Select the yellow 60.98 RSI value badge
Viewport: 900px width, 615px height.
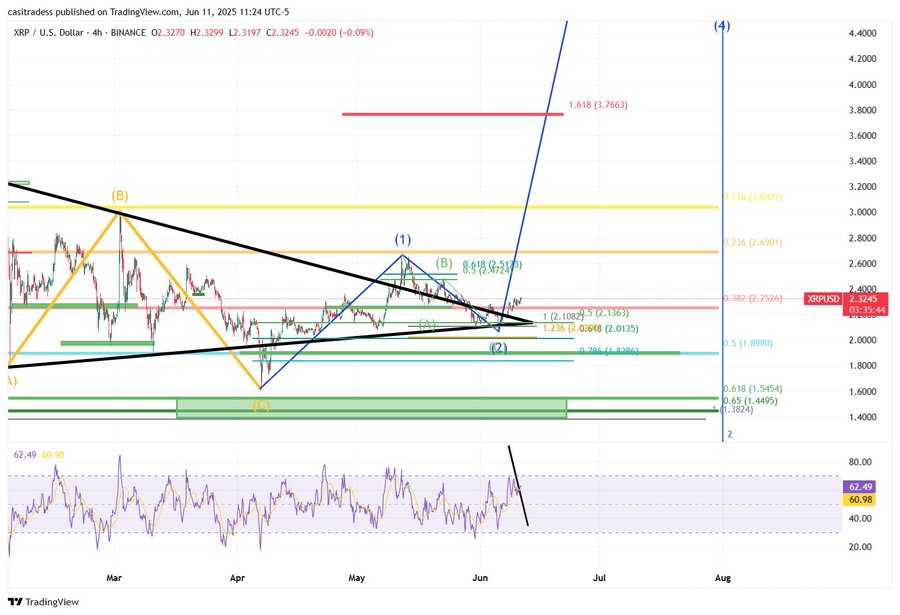(x=858, y=500)
